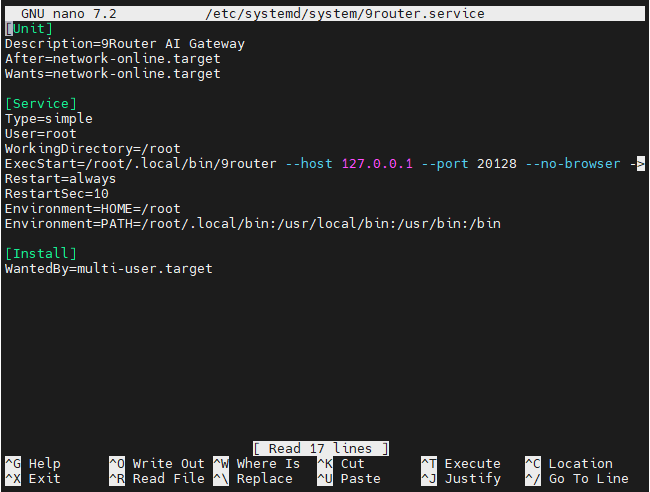The height and width of the screenshot is (492, 650).
Task: Click the ExecStart 9router binary path
Action: 181,164
